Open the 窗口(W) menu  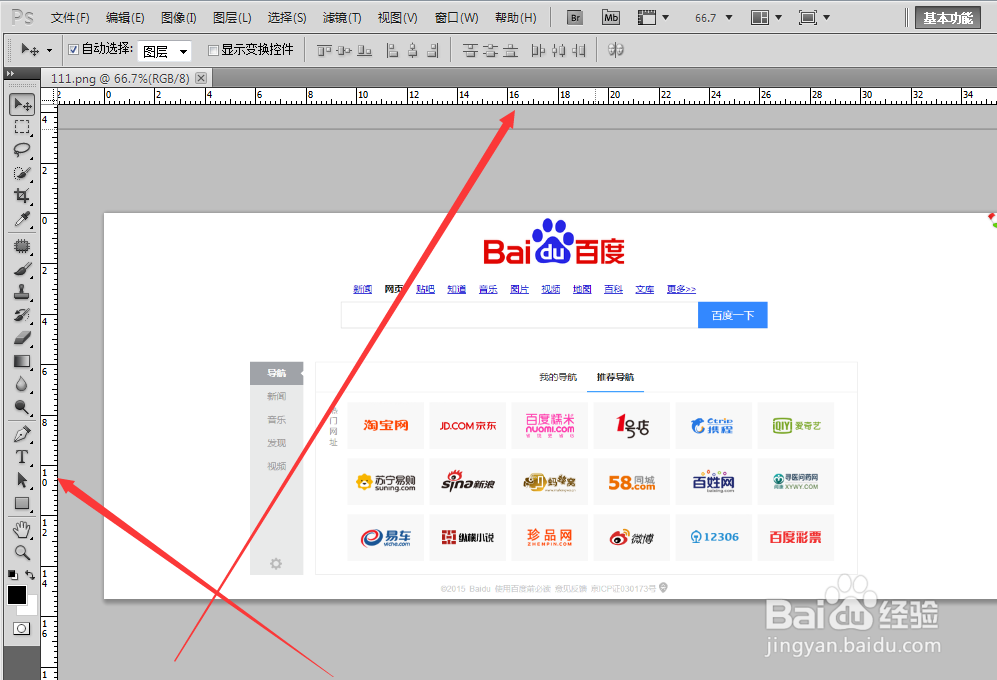pos(457,18)
